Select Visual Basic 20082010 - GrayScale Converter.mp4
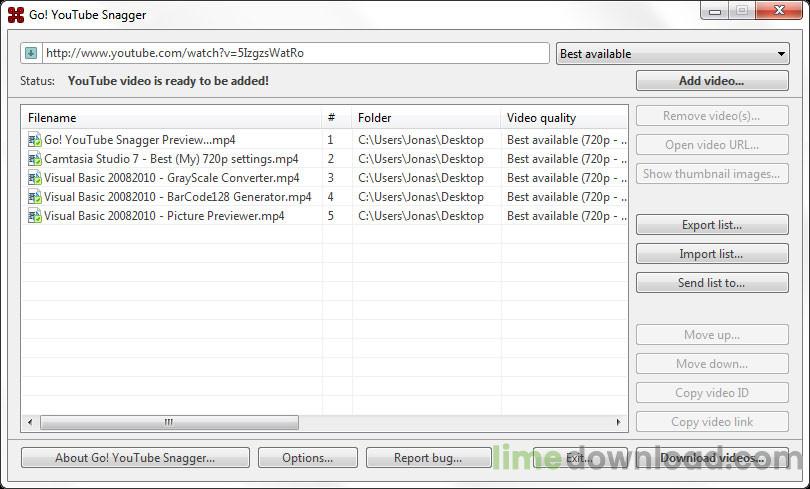The image size is (810, 489). (x=172, y=178)
